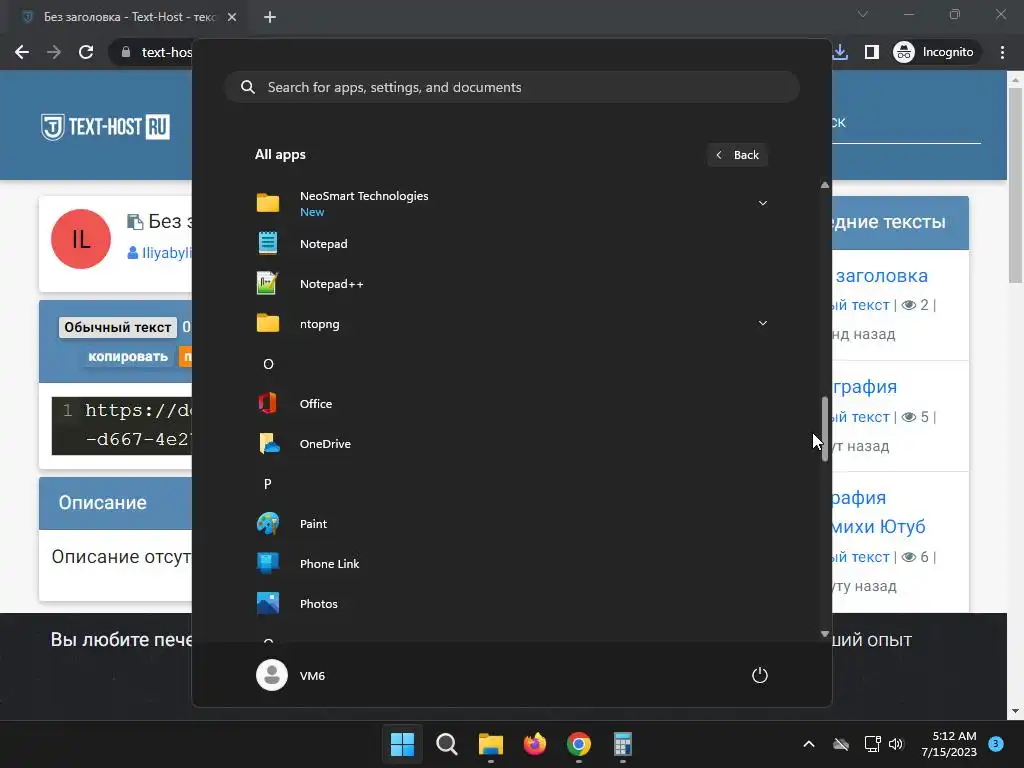Image resolution: width=1024 pixels, height=768 pixels.
Task: Open the Office app
Action: pos(511,404)
